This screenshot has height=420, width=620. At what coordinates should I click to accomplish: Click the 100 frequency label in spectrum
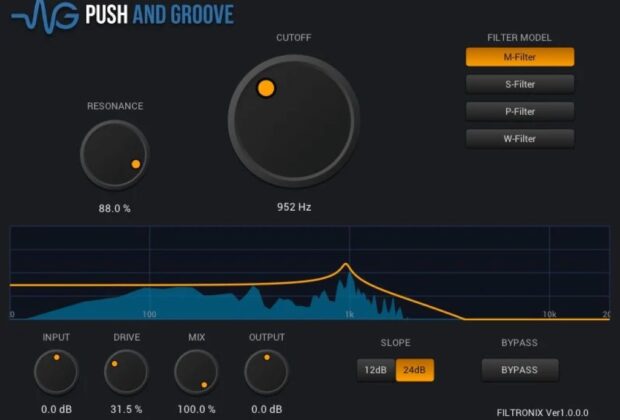[x=149, y=314]
